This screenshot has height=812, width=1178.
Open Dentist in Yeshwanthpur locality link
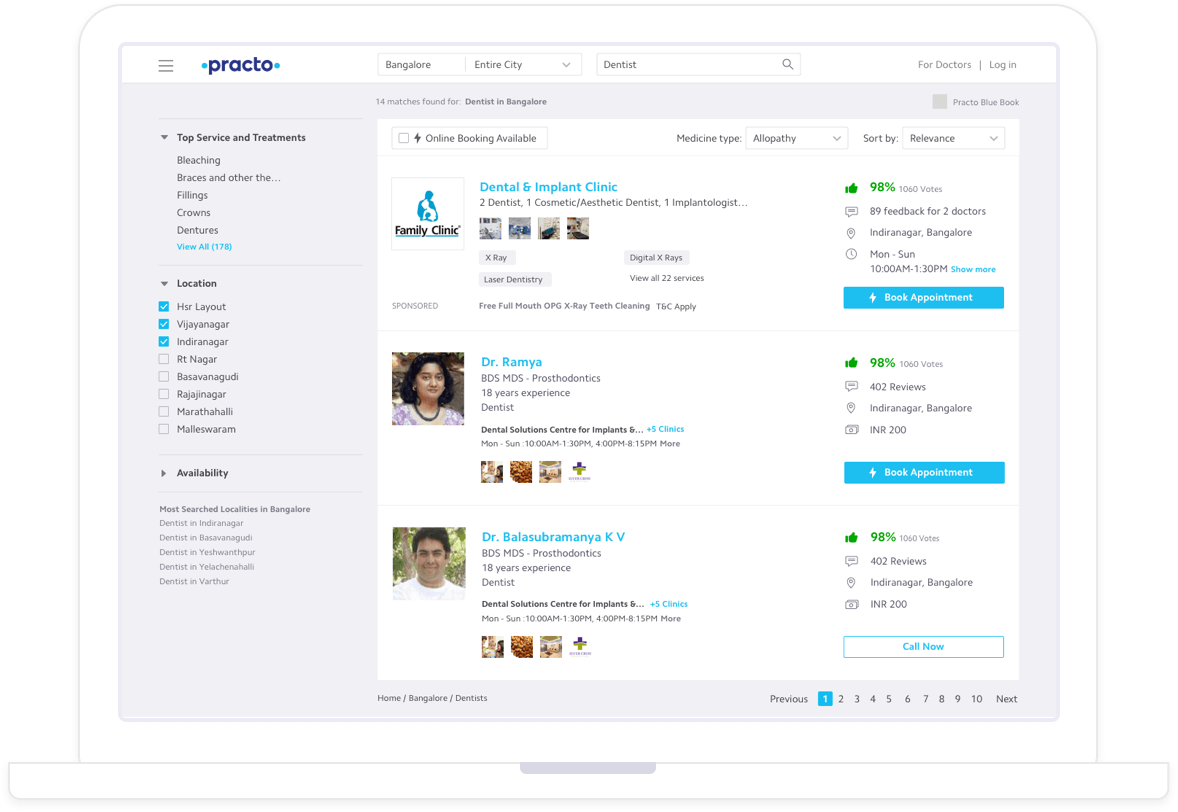[x=207, y=552]
